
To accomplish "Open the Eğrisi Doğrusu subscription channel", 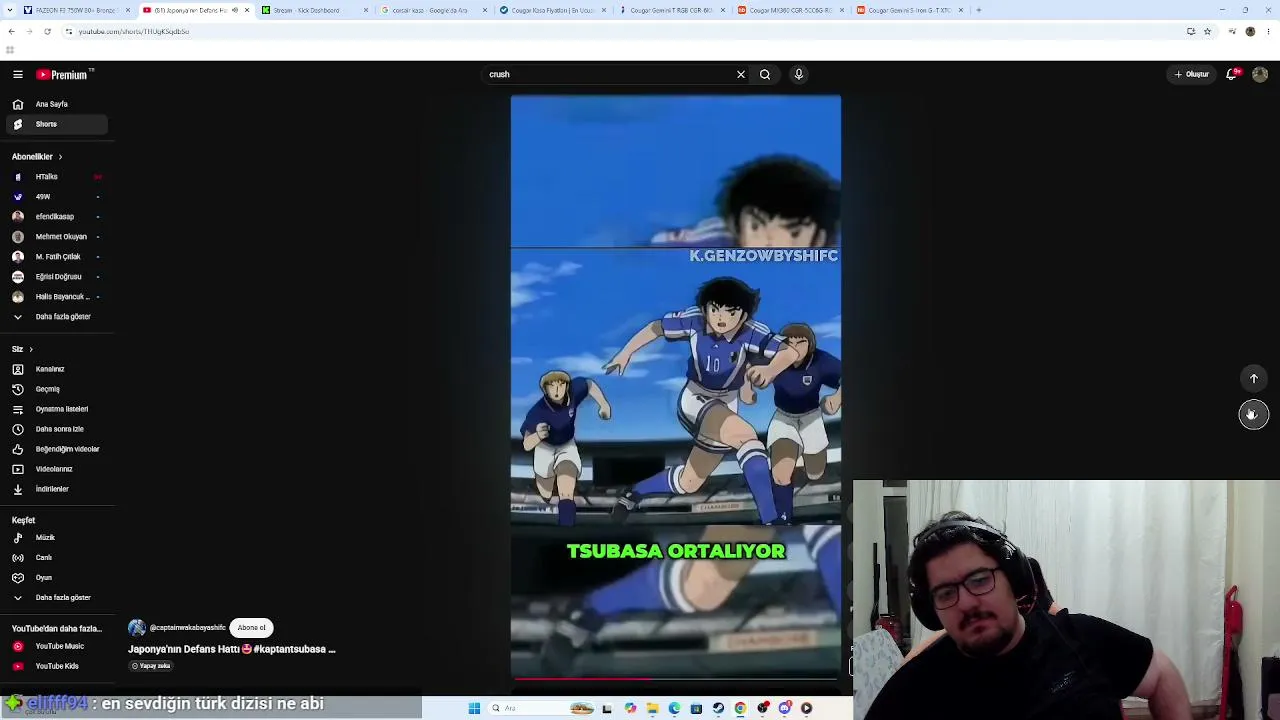I will pyautogui.click(x=57, y=277).
